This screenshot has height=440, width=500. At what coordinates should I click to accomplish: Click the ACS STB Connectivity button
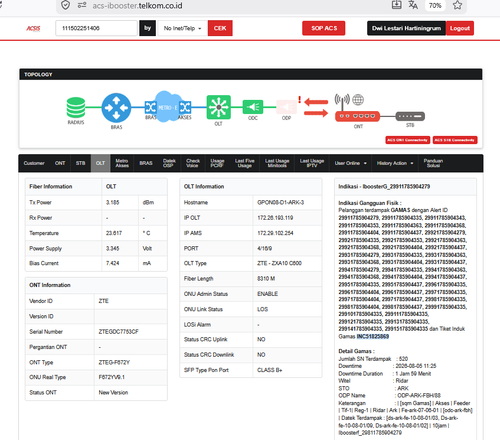coord(455,140)
